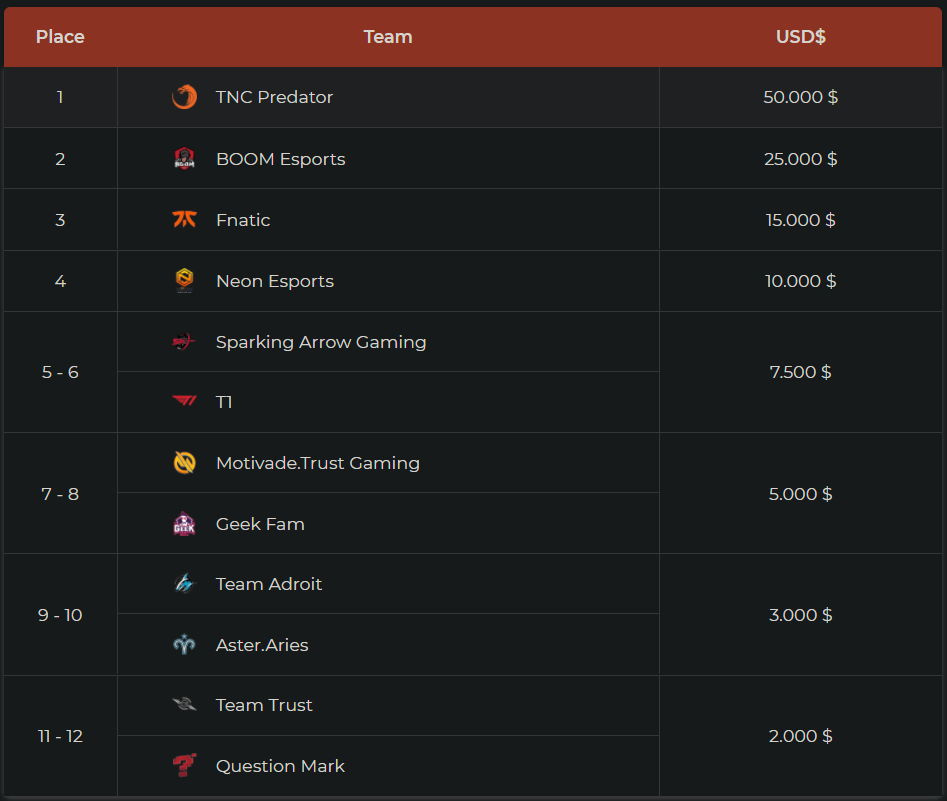Screen dimensions: 947x801
Task: Click the Neon Esports logo icon
Action: 184,281
